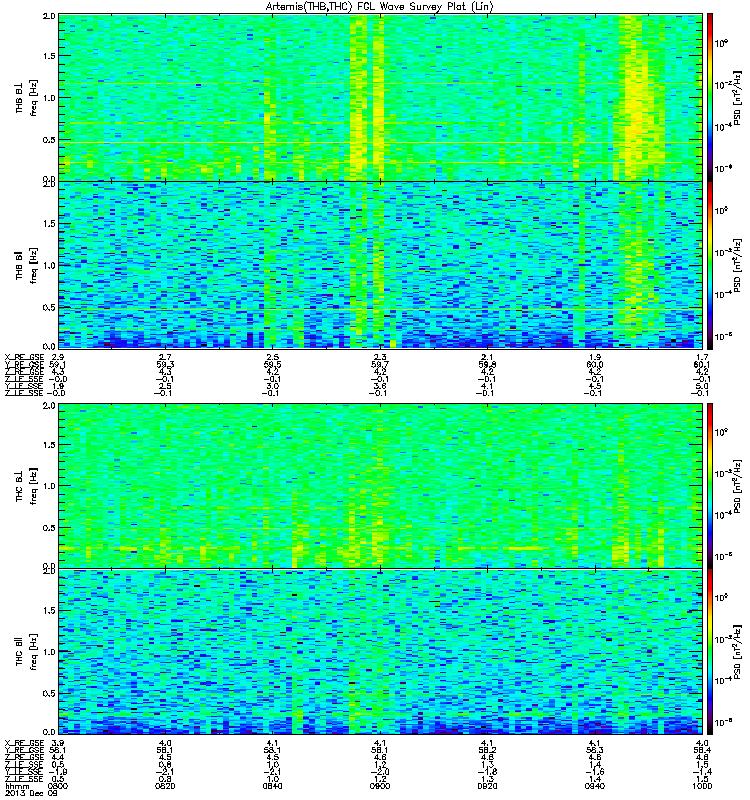750x800 pixels.
Task: Click the PSD [nT²/Hz] label of the THB B∥ color bar
Action: [x=737, y=265]
